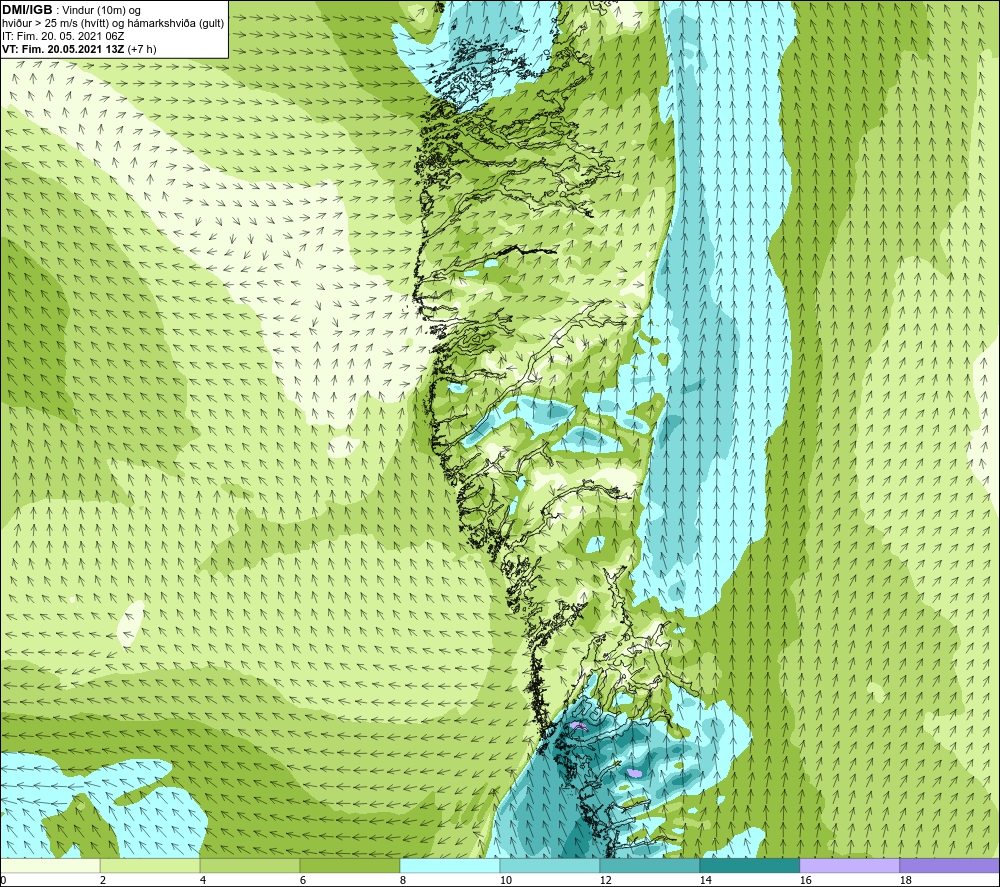
Task: Click the scale label '14'
Action: [x=705, y=881]
